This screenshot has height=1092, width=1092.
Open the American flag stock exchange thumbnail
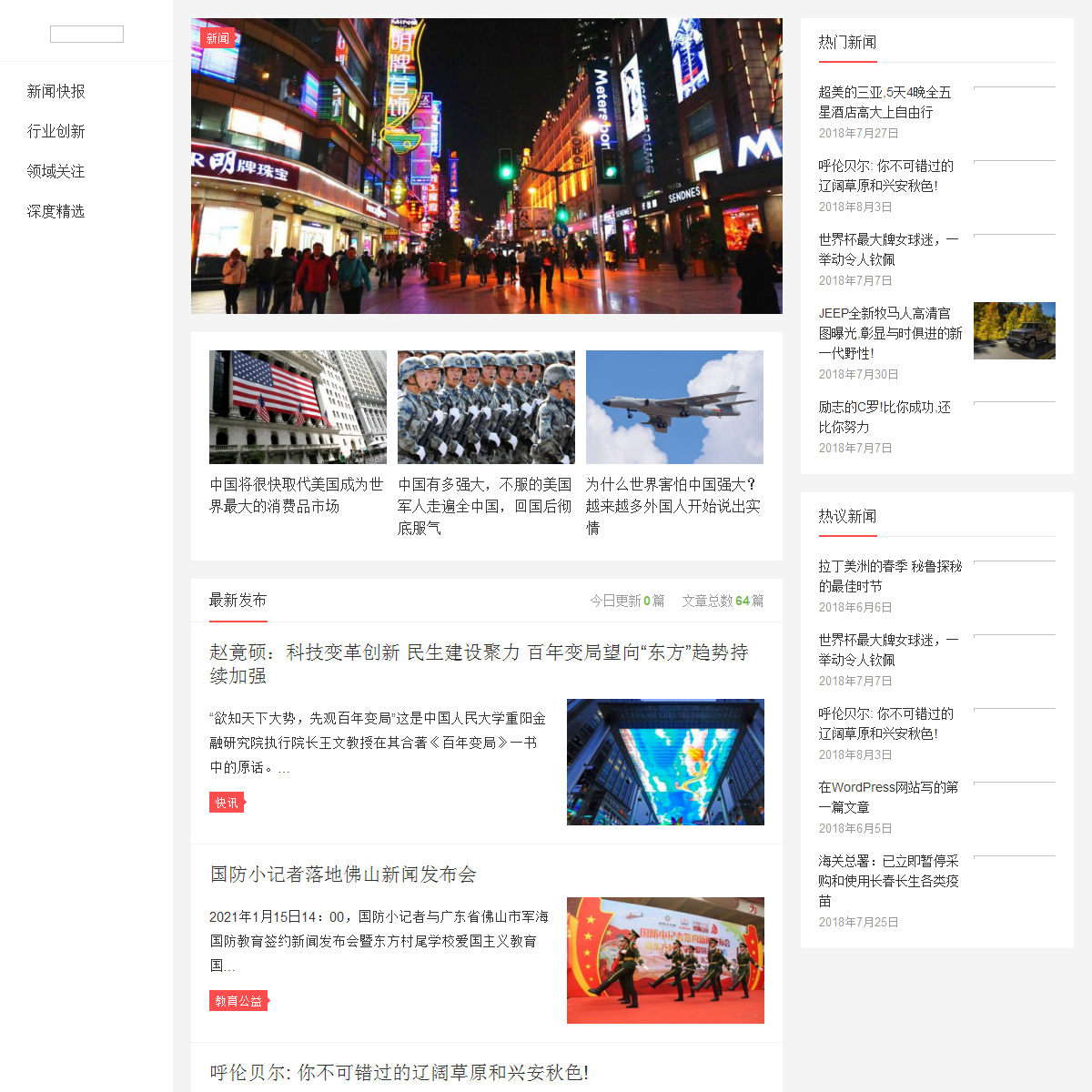point(298,407)
